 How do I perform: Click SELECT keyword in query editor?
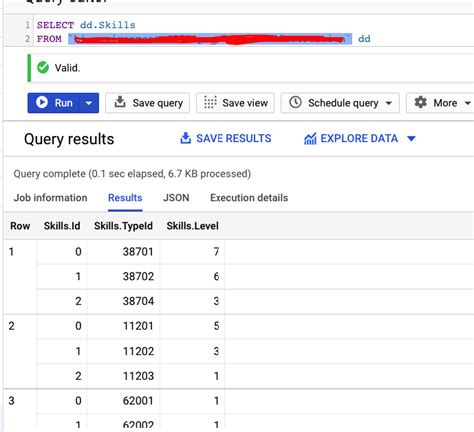point(55,25)
